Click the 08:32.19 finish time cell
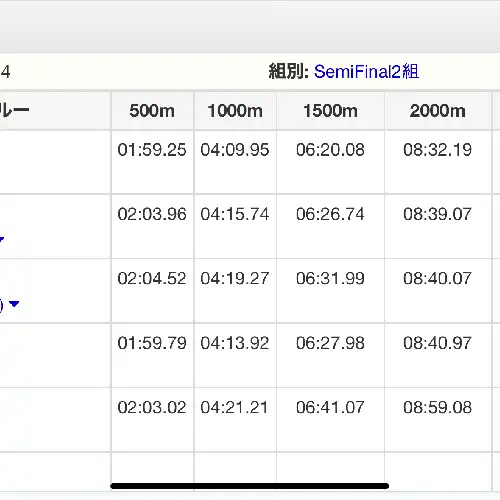The width and height of the screenshot is (500, 500). coord(438,150)
